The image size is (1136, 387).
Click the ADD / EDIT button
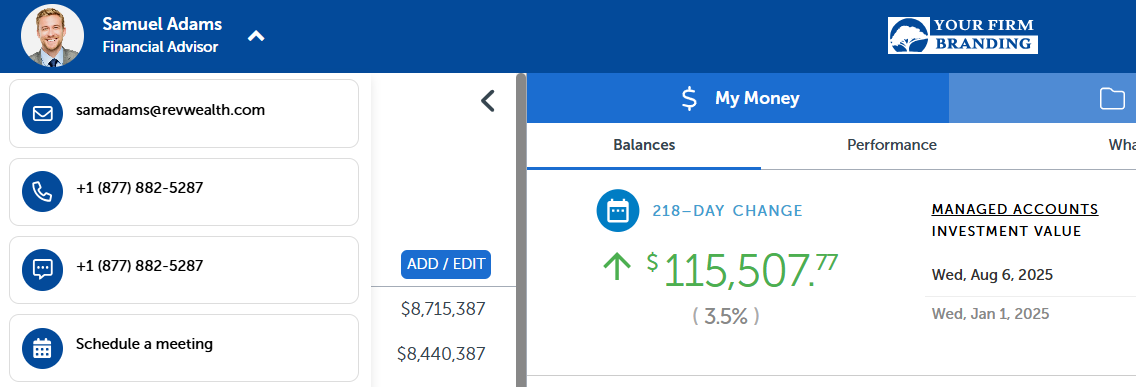[x=446, y=265]
